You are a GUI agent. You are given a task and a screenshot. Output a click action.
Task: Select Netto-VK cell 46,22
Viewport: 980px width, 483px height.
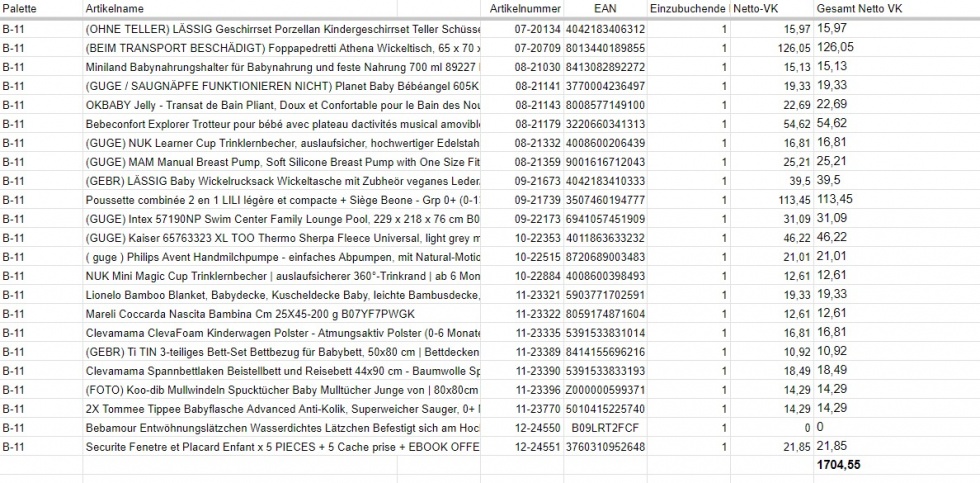[x=771, y=238]
